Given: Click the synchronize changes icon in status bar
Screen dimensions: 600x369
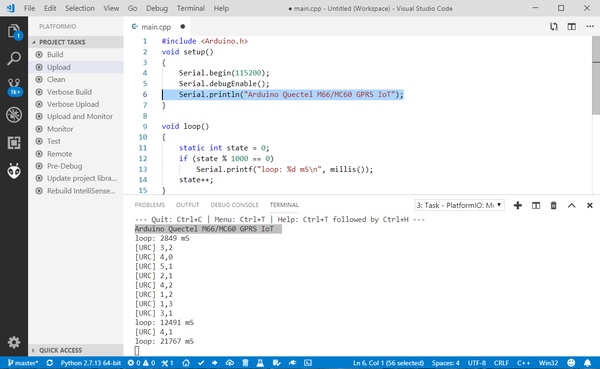Looking at the screenshot, I should 50,363.
